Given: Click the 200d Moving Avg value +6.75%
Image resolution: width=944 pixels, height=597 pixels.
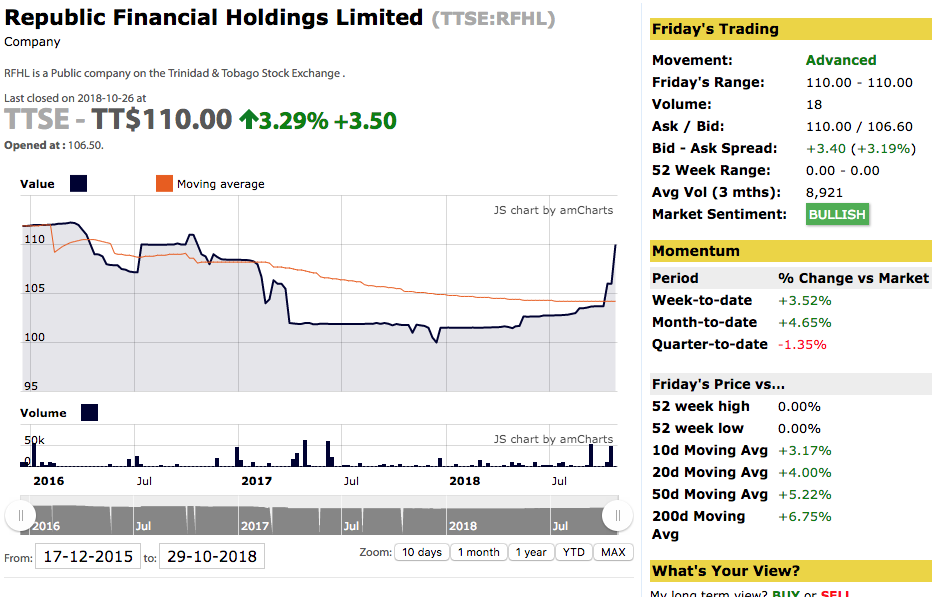Looking at the screenshot, I should point(804,517).
